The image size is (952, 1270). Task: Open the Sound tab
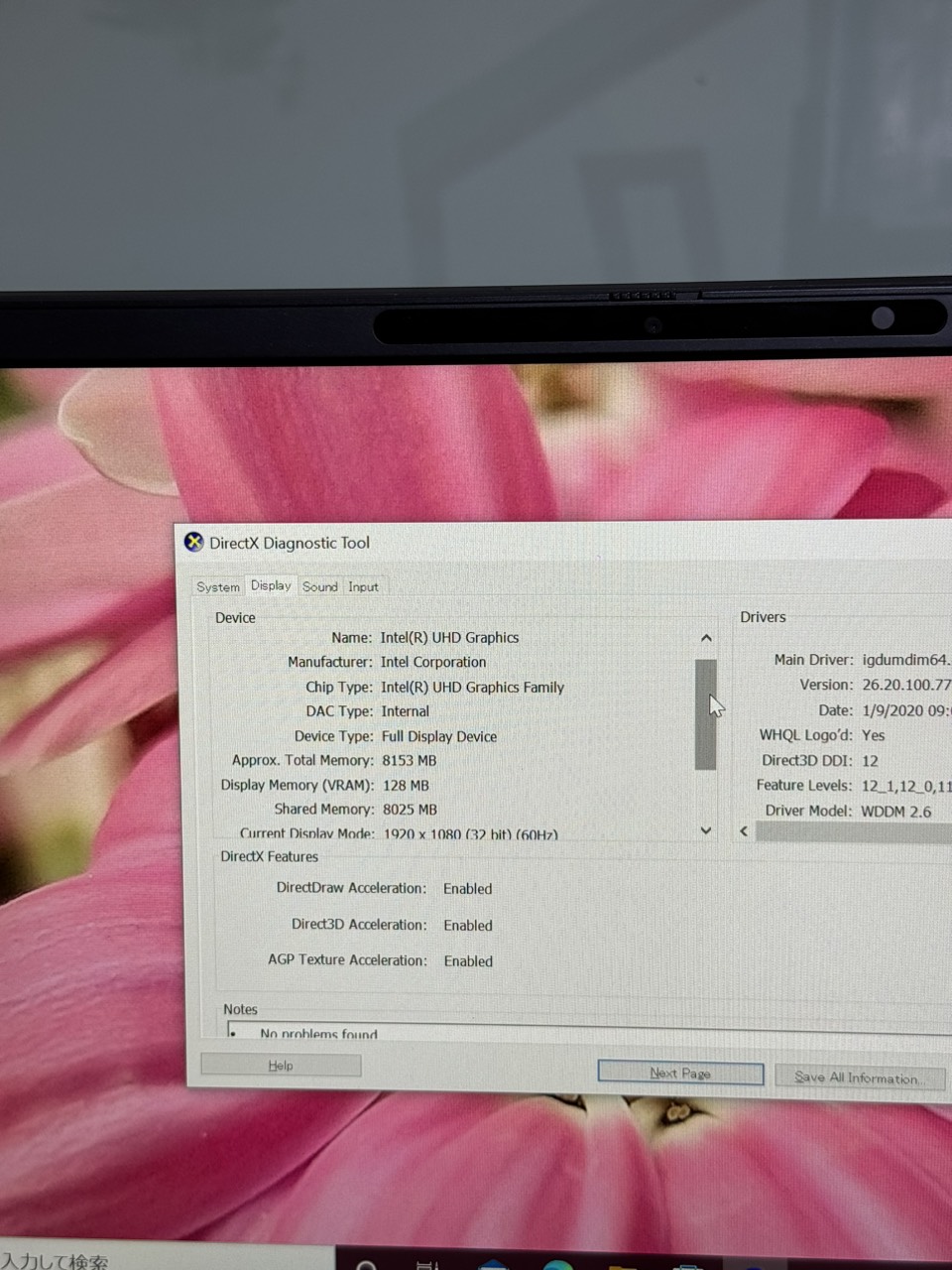tap(320, 586)
